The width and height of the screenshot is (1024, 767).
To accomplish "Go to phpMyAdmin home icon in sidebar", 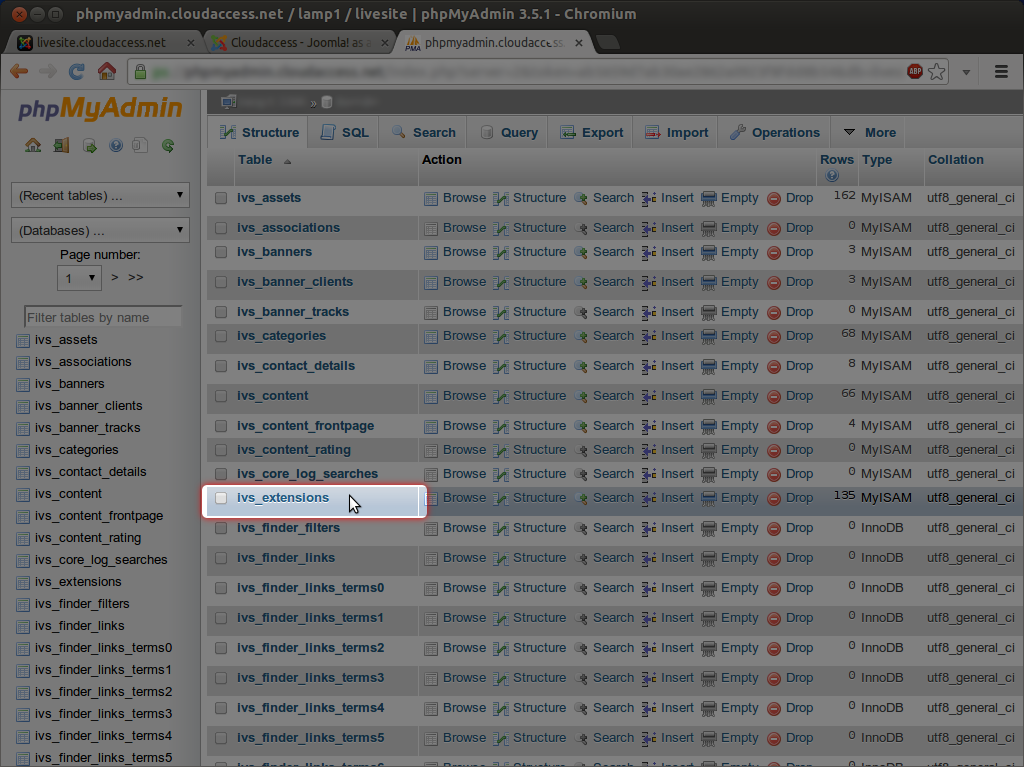I will pos(33,146).
